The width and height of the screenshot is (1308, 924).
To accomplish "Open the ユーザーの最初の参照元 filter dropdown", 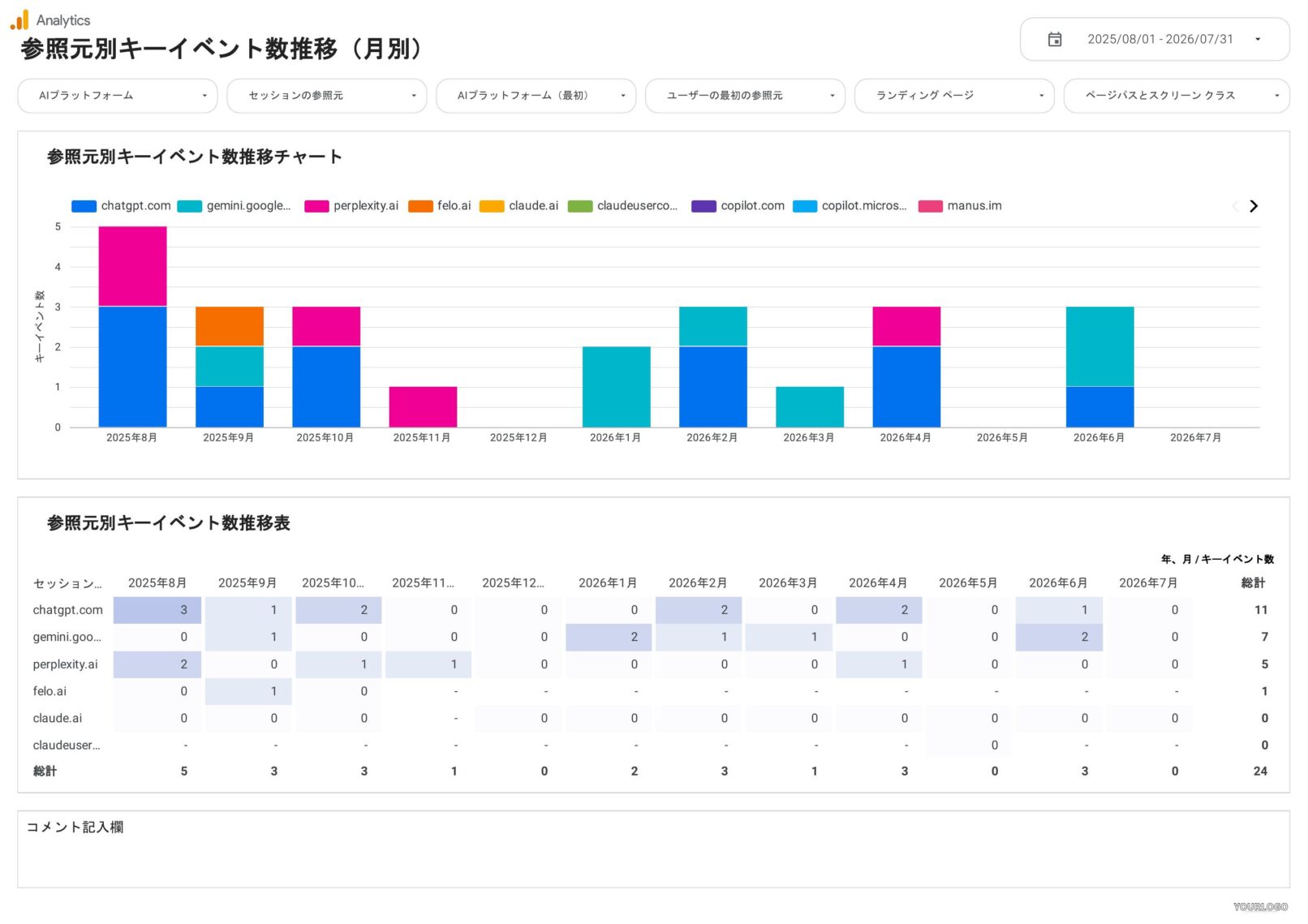I will [745, 96].
